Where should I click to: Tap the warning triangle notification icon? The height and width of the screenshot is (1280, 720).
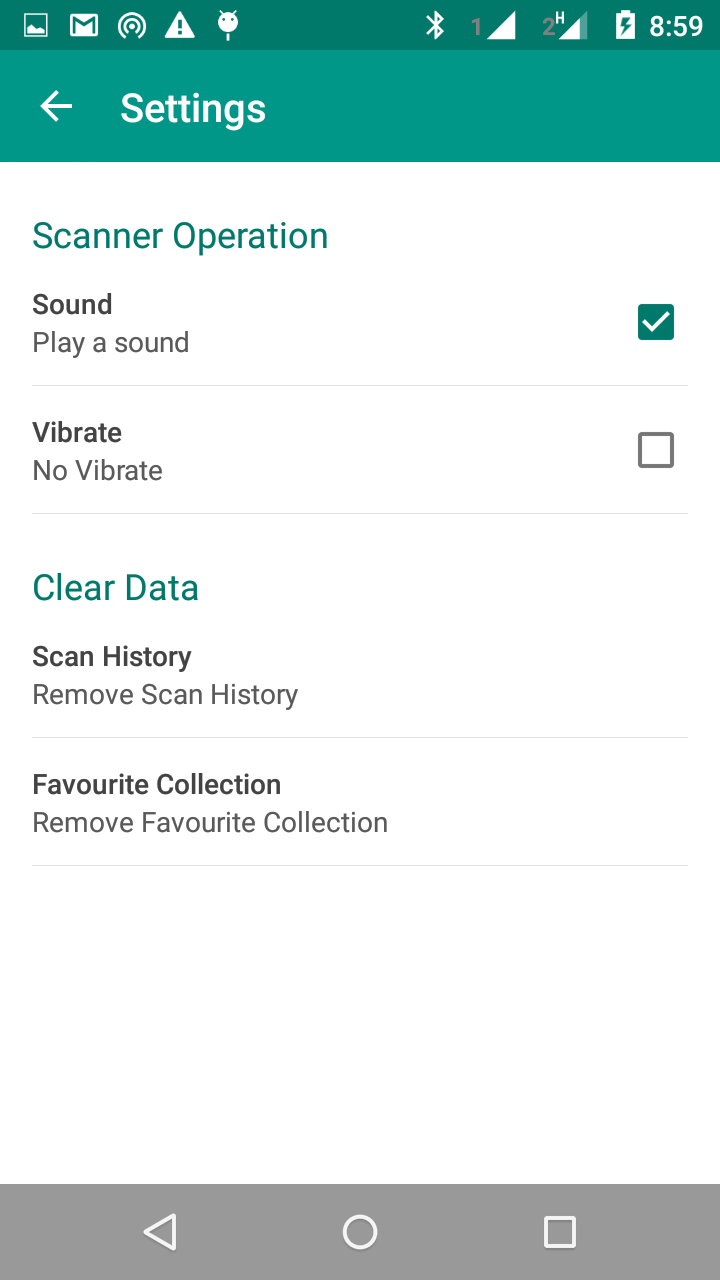point(179,25)
